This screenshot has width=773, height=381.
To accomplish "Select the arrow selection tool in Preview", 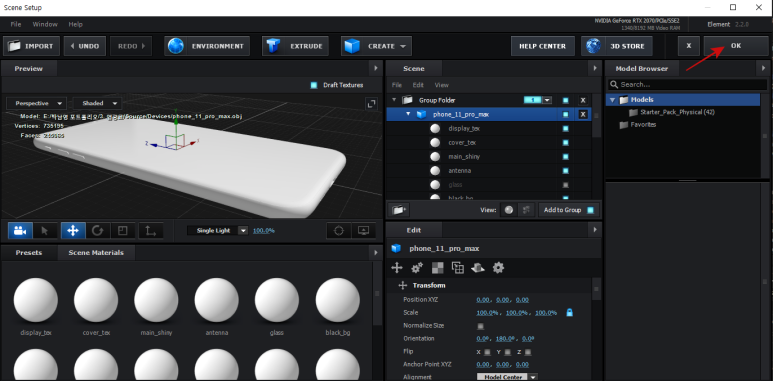I will (x=45, y=230).
